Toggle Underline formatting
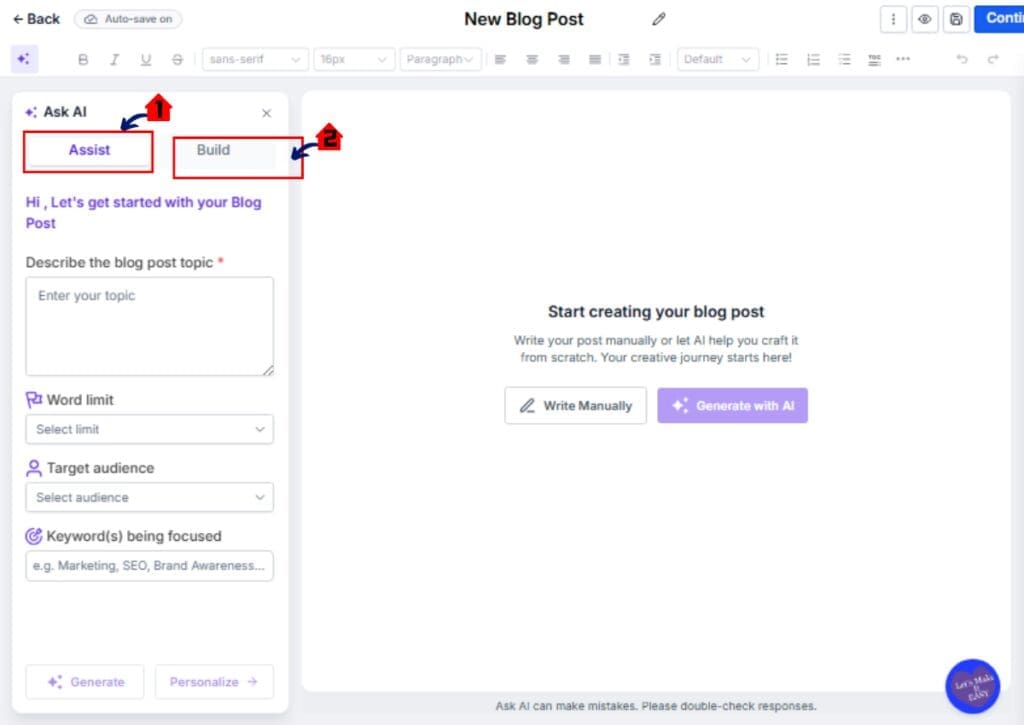 145,59
